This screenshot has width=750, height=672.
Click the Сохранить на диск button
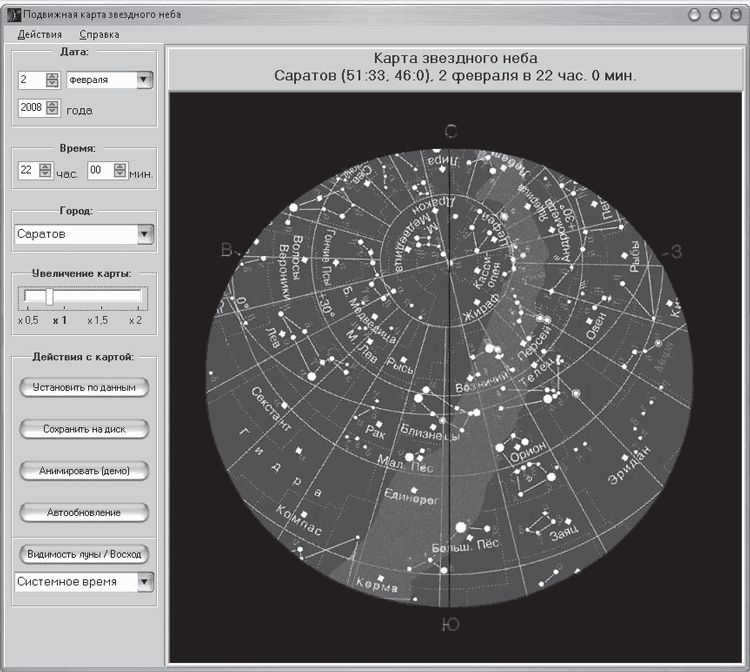point(84,429)
